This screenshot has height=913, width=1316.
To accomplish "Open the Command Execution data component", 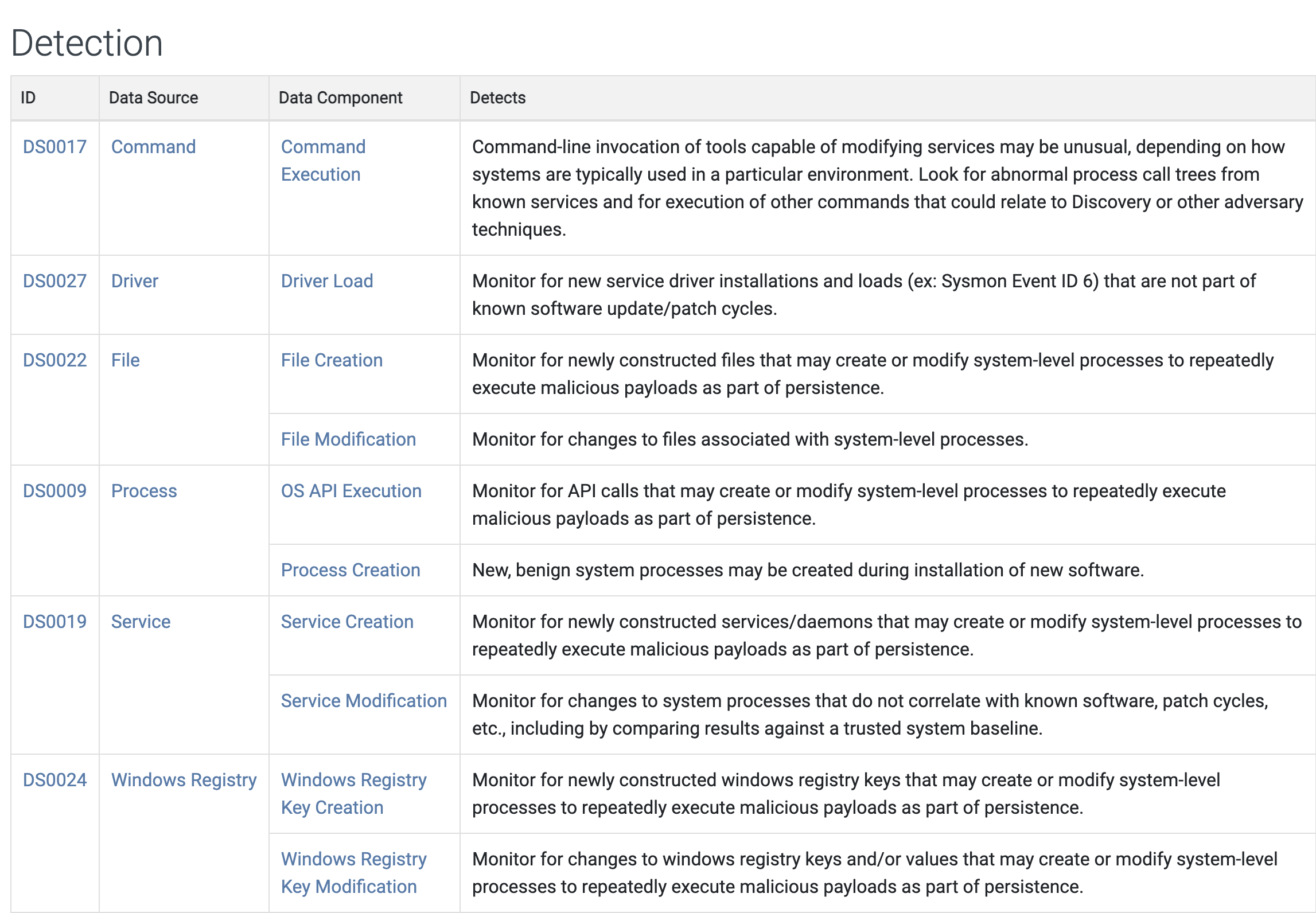I will [322, 161].
